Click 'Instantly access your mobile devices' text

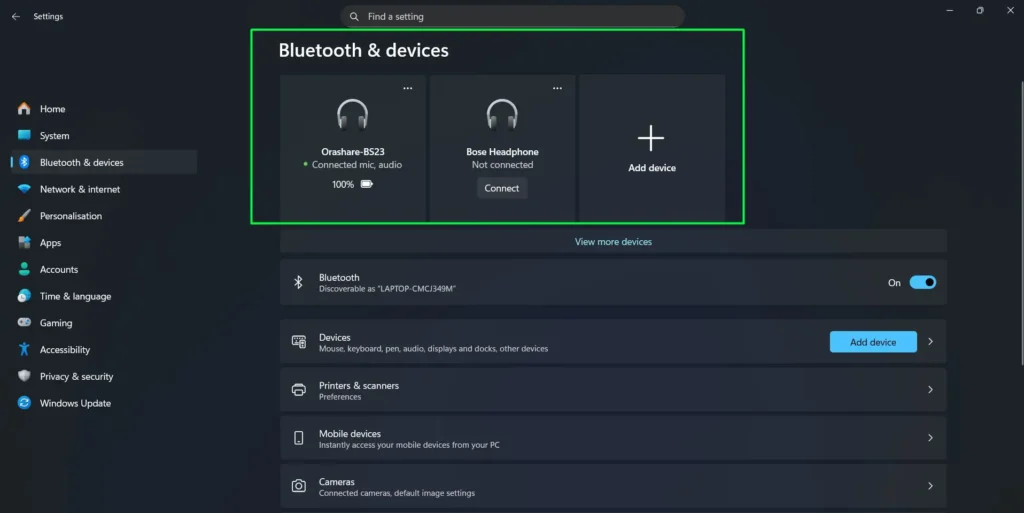tap(409, 445)
